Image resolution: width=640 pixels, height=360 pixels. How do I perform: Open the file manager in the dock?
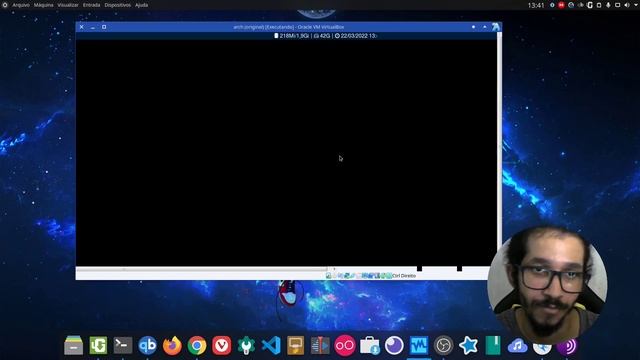(73, 345)
